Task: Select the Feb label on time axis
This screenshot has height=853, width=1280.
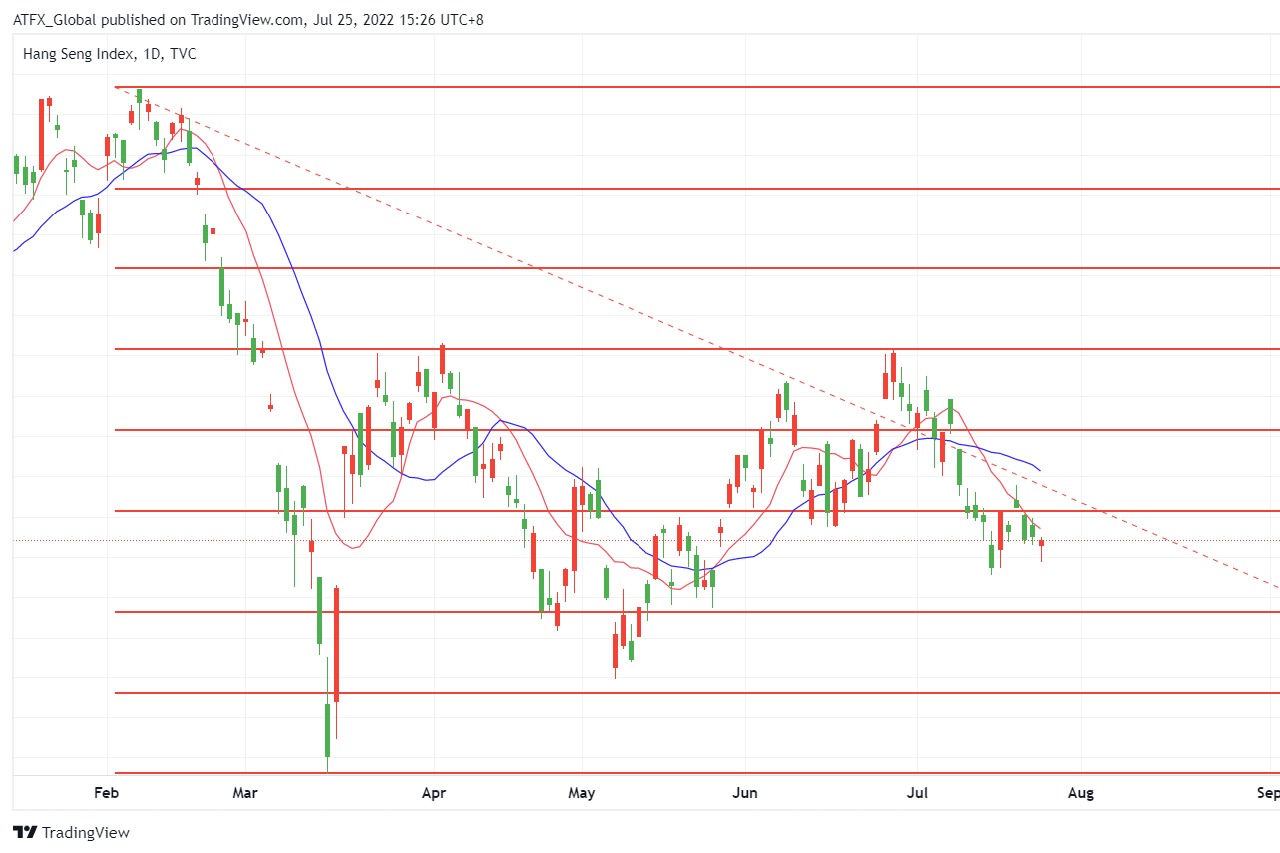Action: coord(106,793)
